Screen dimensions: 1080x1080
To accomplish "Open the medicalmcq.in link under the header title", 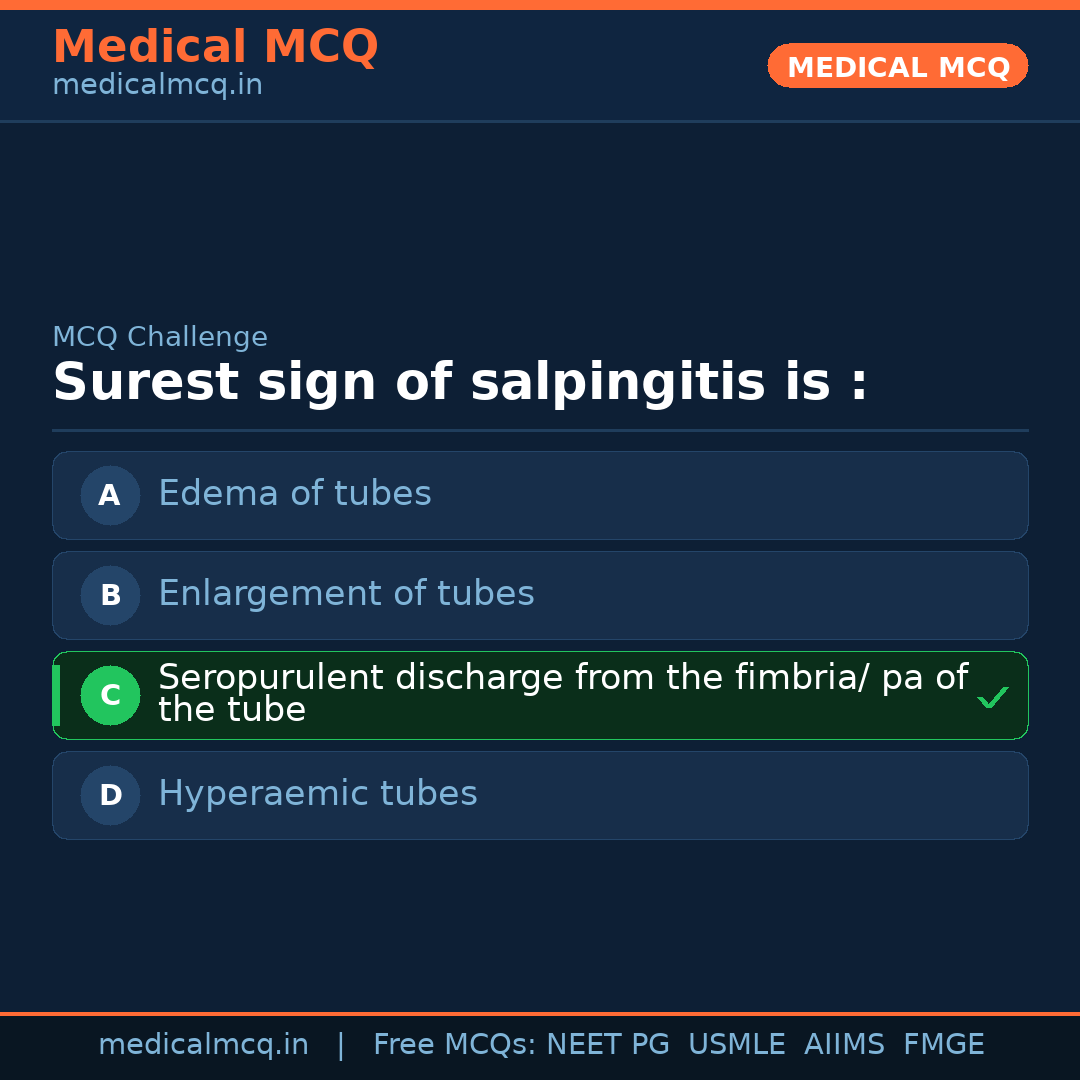I will point(157,86).
